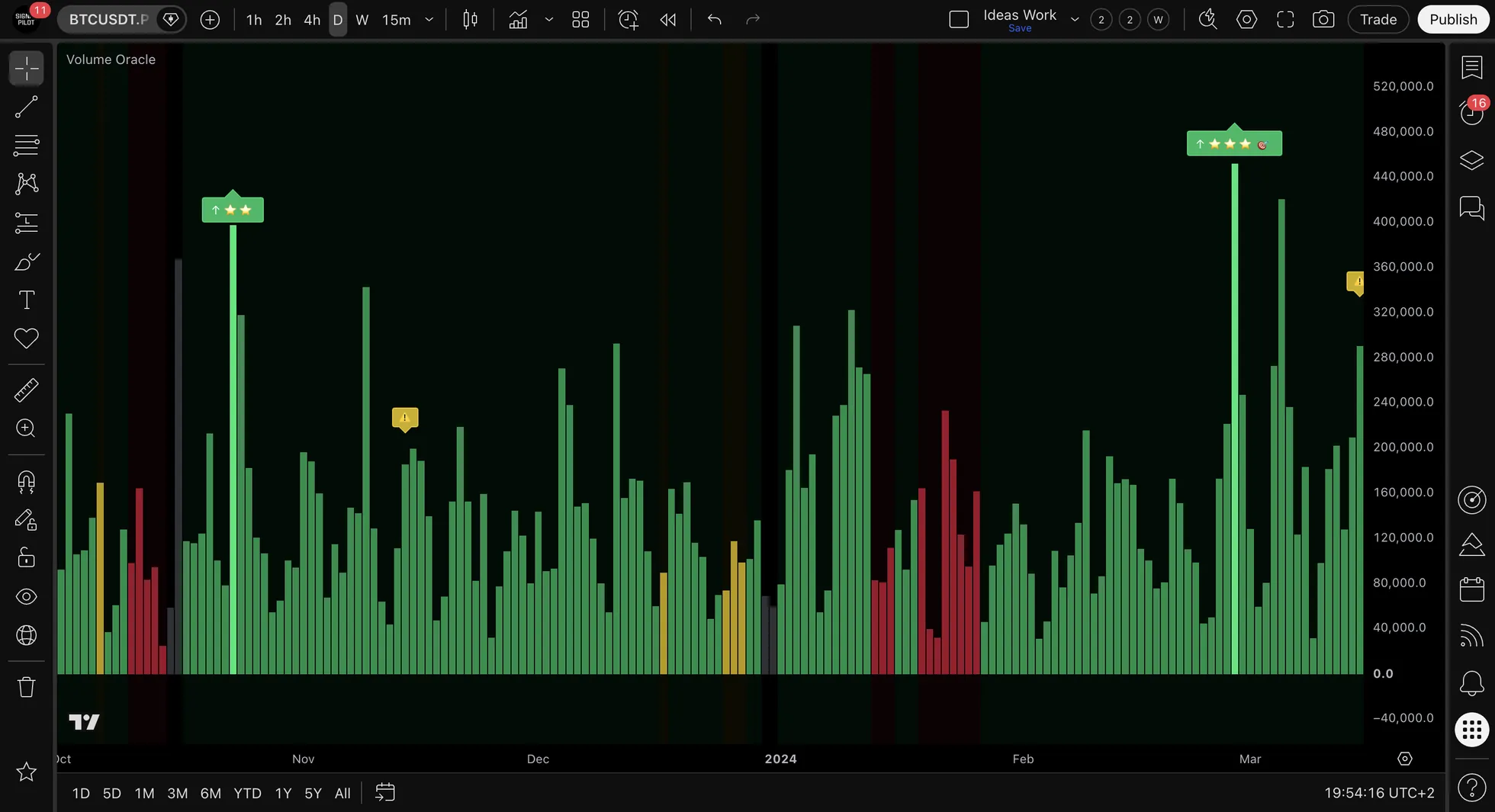Open the layout grid selector
Image resolution: width=1495 pixels, height=812 pixels.
580,20
